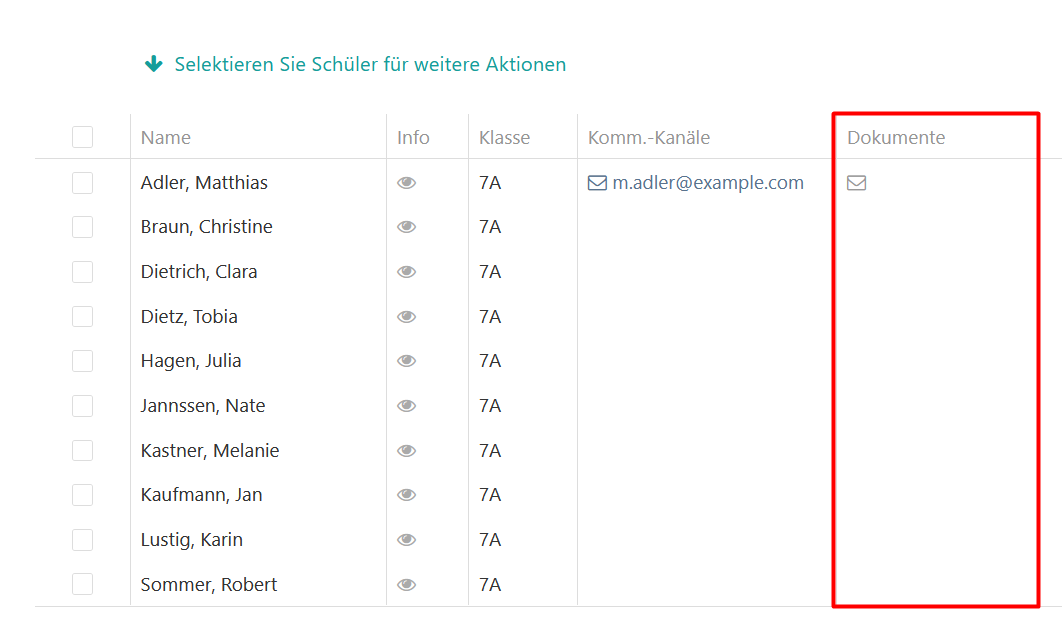Click the eye icon for Hagen, Julia
The image size is (1062, 635).
click(x=406, y=361)
